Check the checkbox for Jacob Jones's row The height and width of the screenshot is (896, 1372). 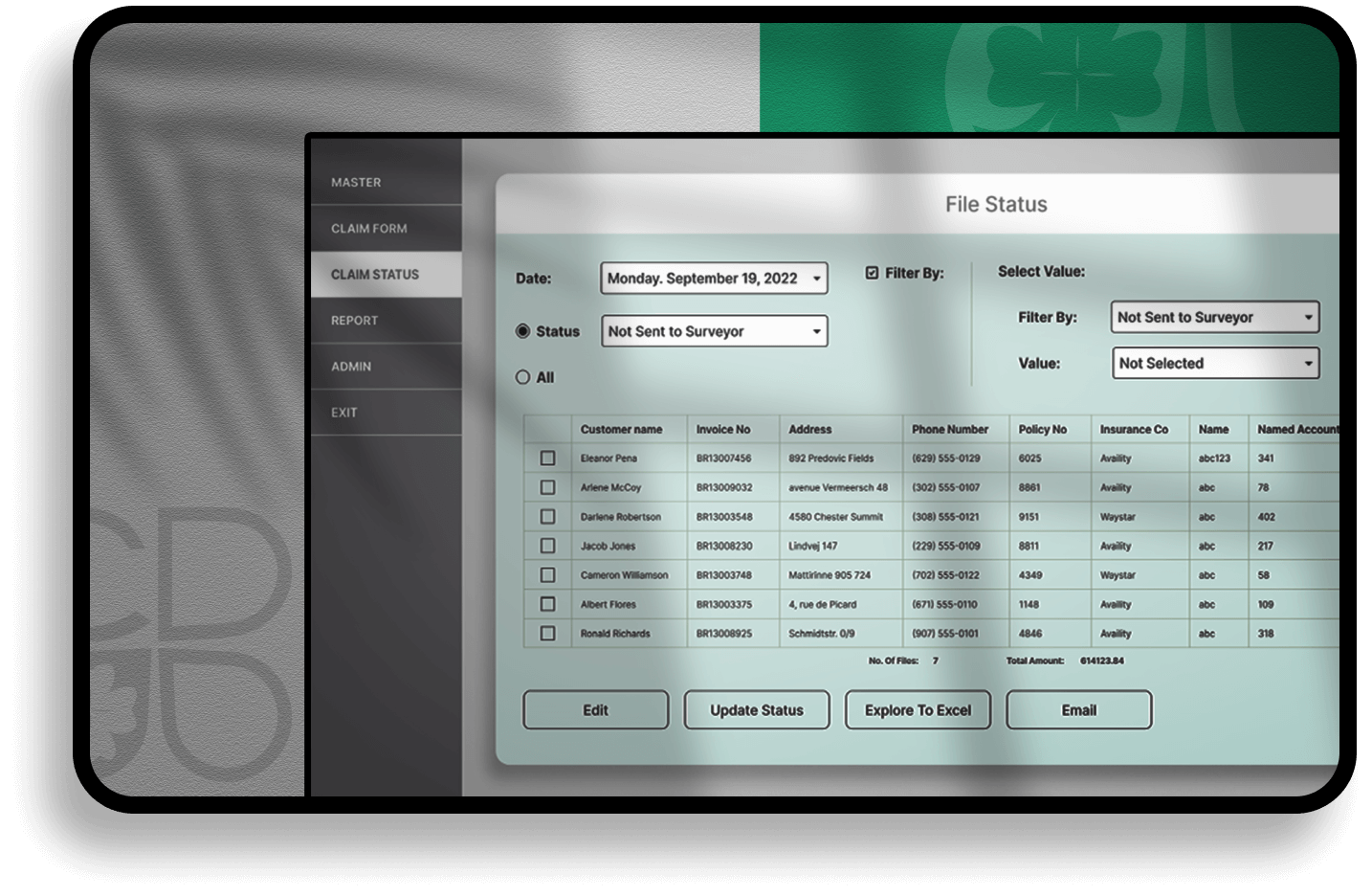[547, 546]
